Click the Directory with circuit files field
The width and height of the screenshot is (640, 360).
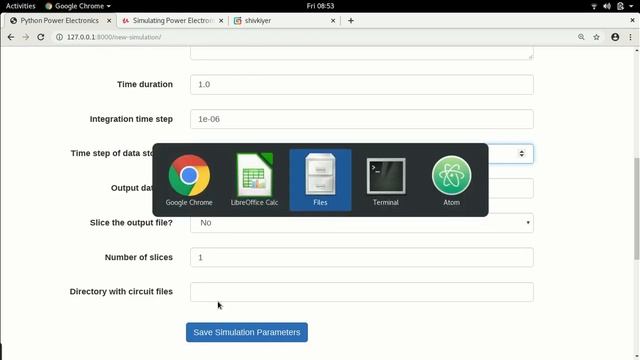click(x=362, y=292)
